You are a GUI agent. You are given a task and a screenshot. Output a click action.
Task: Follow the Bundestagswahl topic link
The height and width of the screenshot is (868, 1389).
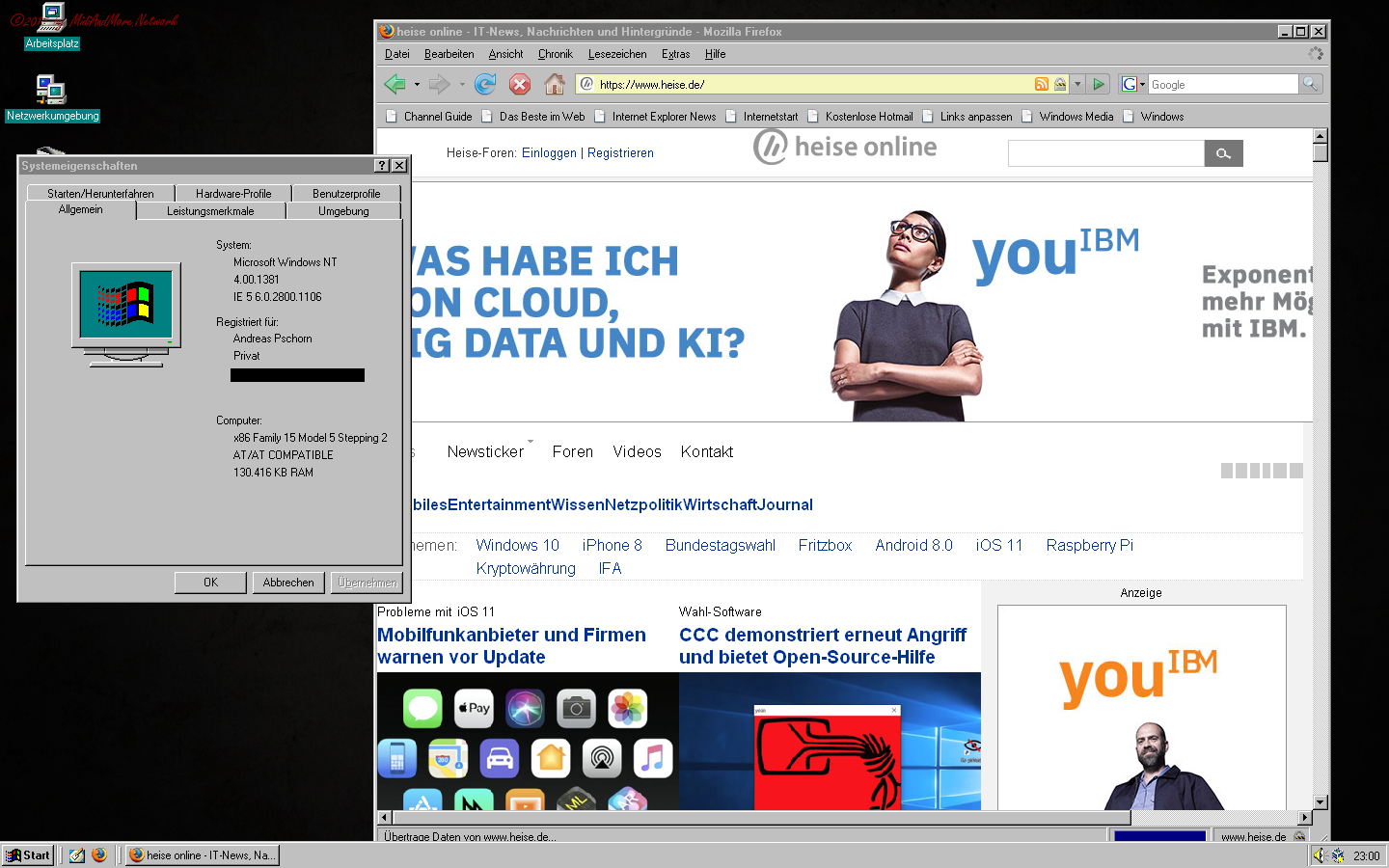(x=720, y=545)
